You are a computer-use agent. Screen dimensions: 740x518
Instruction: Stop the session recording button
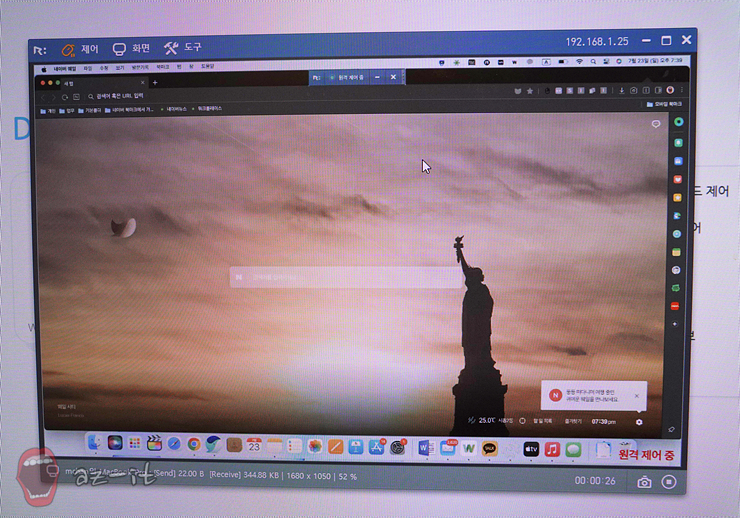(669, 482)
